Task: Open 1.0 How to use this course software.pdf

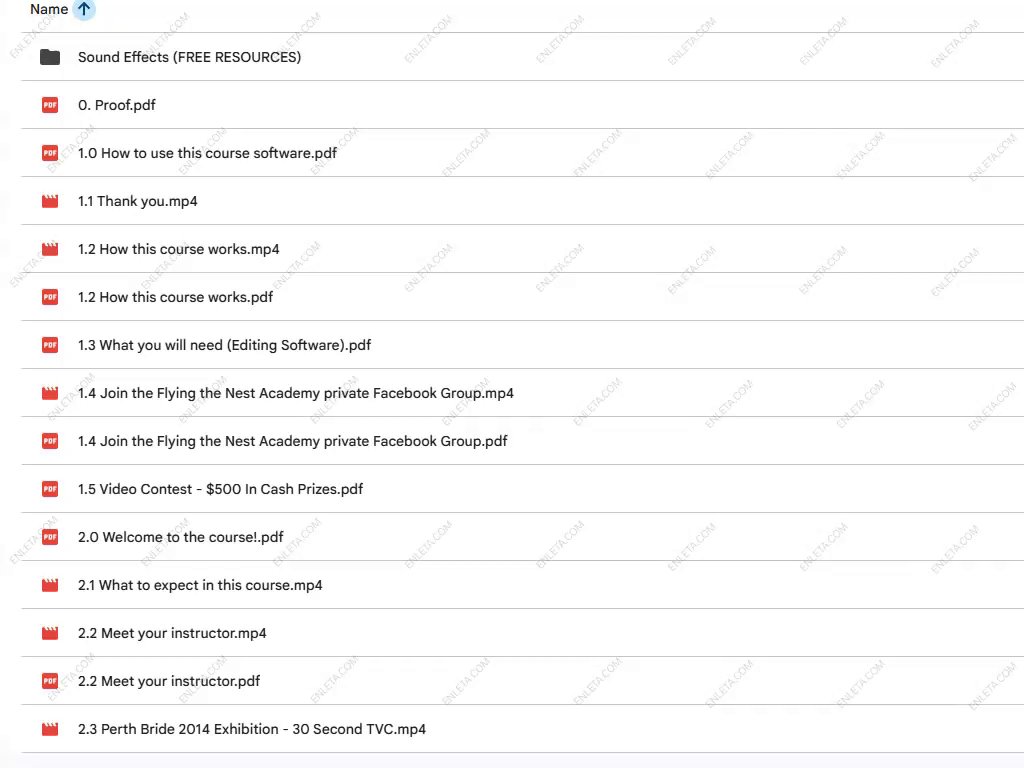Action: point(207,153)
